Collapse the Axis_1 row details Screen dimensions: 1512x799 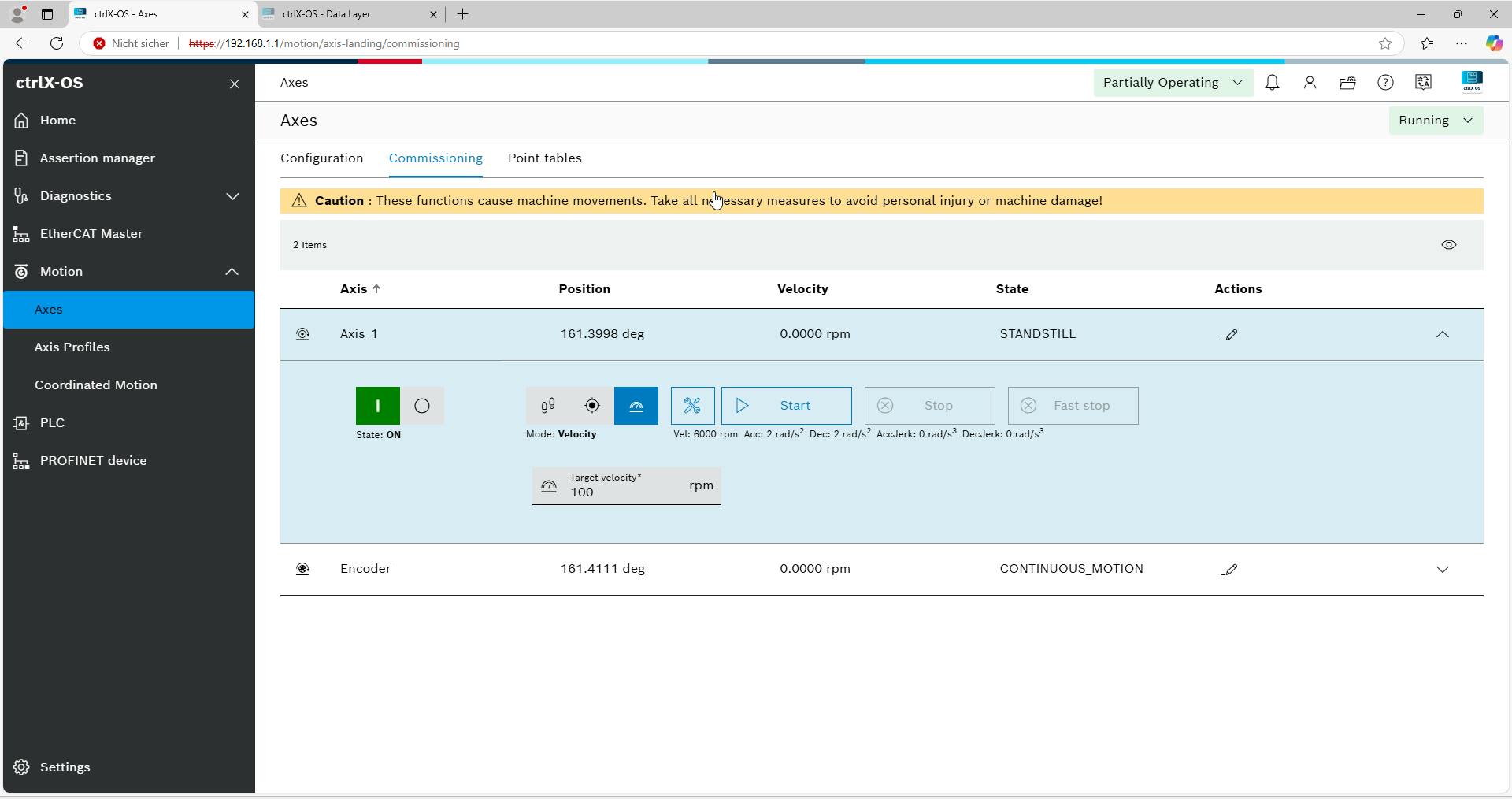[1442, 335]
